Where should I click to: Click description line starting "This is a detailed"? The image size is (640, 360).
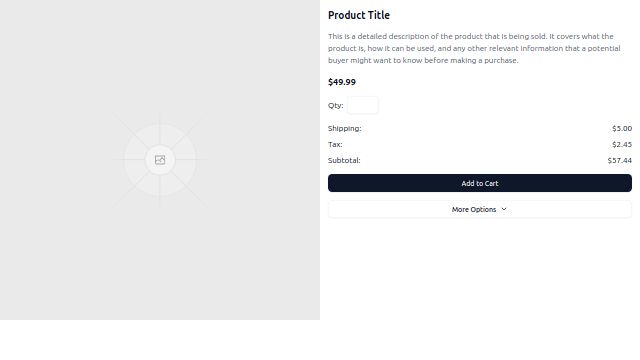[x=471, y=36]
